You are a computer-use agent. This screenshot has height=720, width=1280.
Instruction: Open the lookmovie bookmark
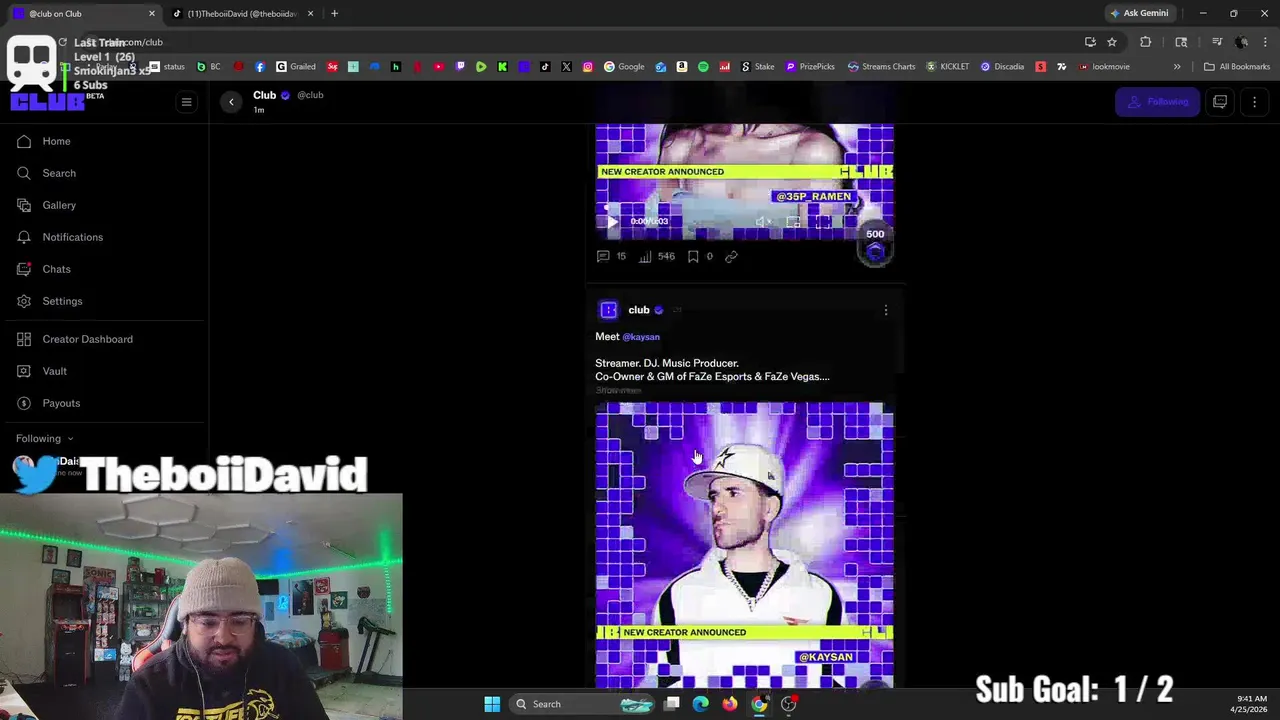pyautogui.click(x=1104, y=67)
